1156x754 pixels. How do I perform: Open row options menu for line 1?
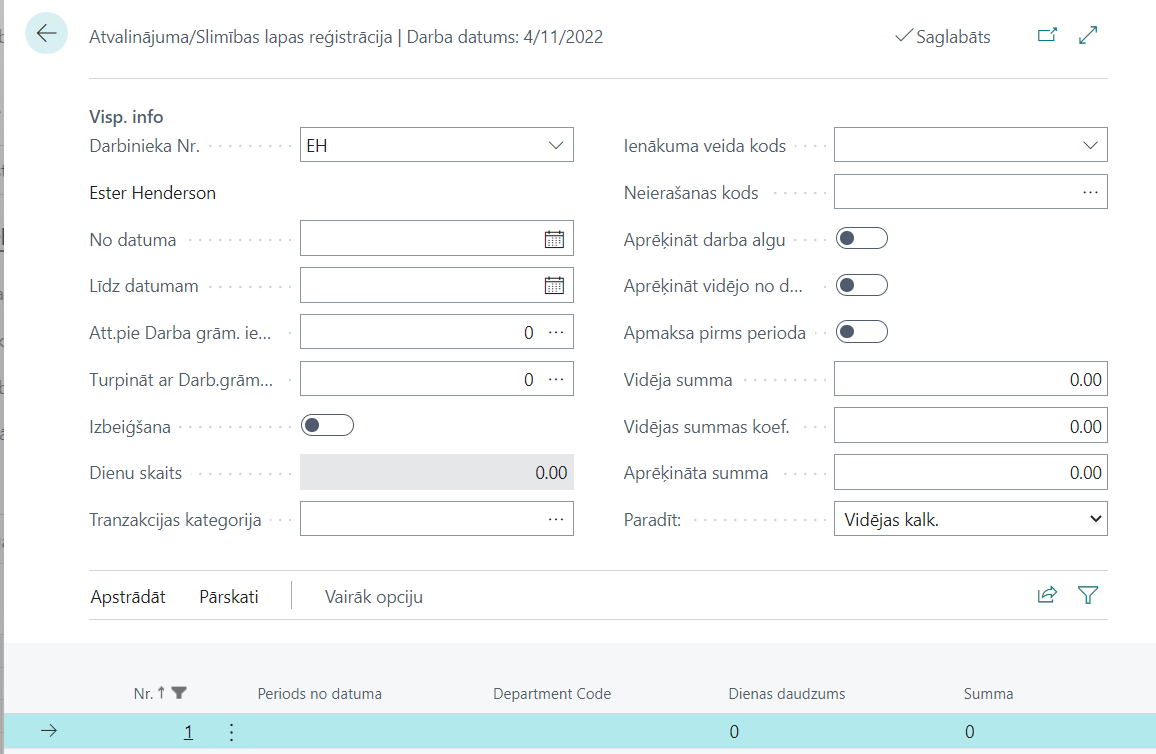tap(232, 732)
